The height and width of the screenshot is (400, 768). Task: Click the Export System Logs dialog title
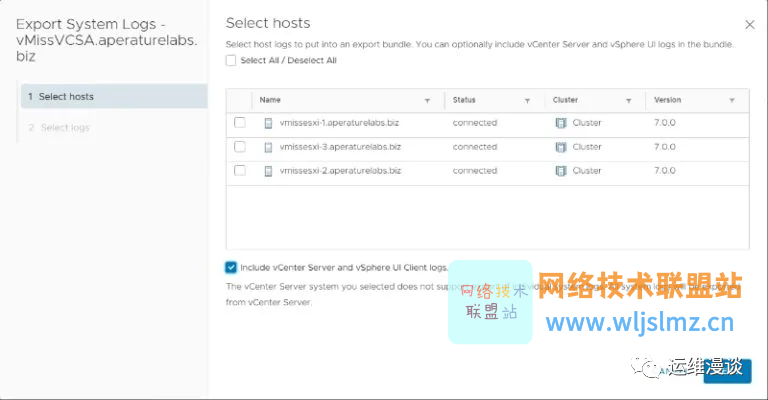(x=106, y=40)
